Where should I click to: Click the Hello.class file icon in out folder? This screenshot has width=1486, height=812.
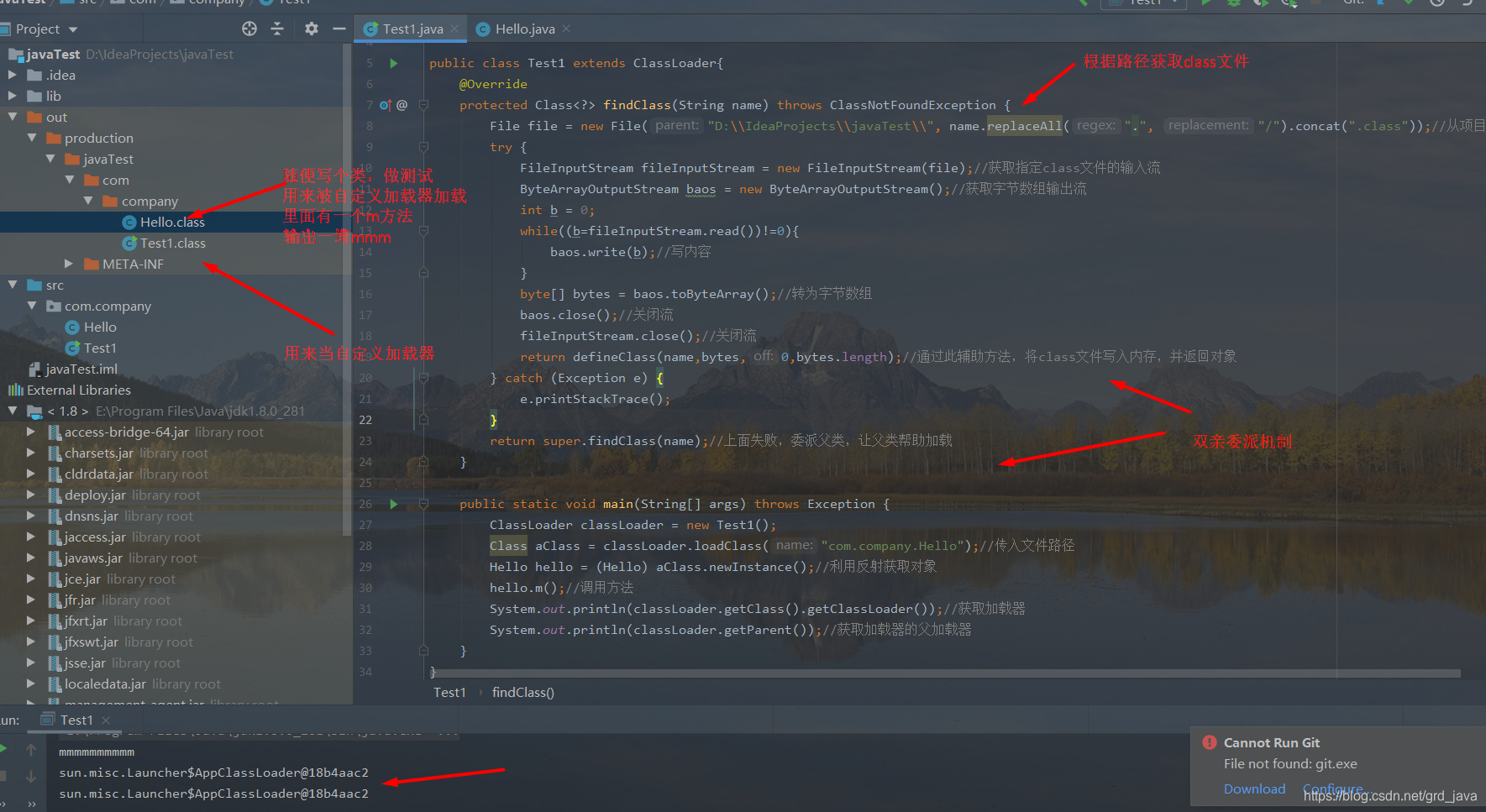[x=129, y=223]
